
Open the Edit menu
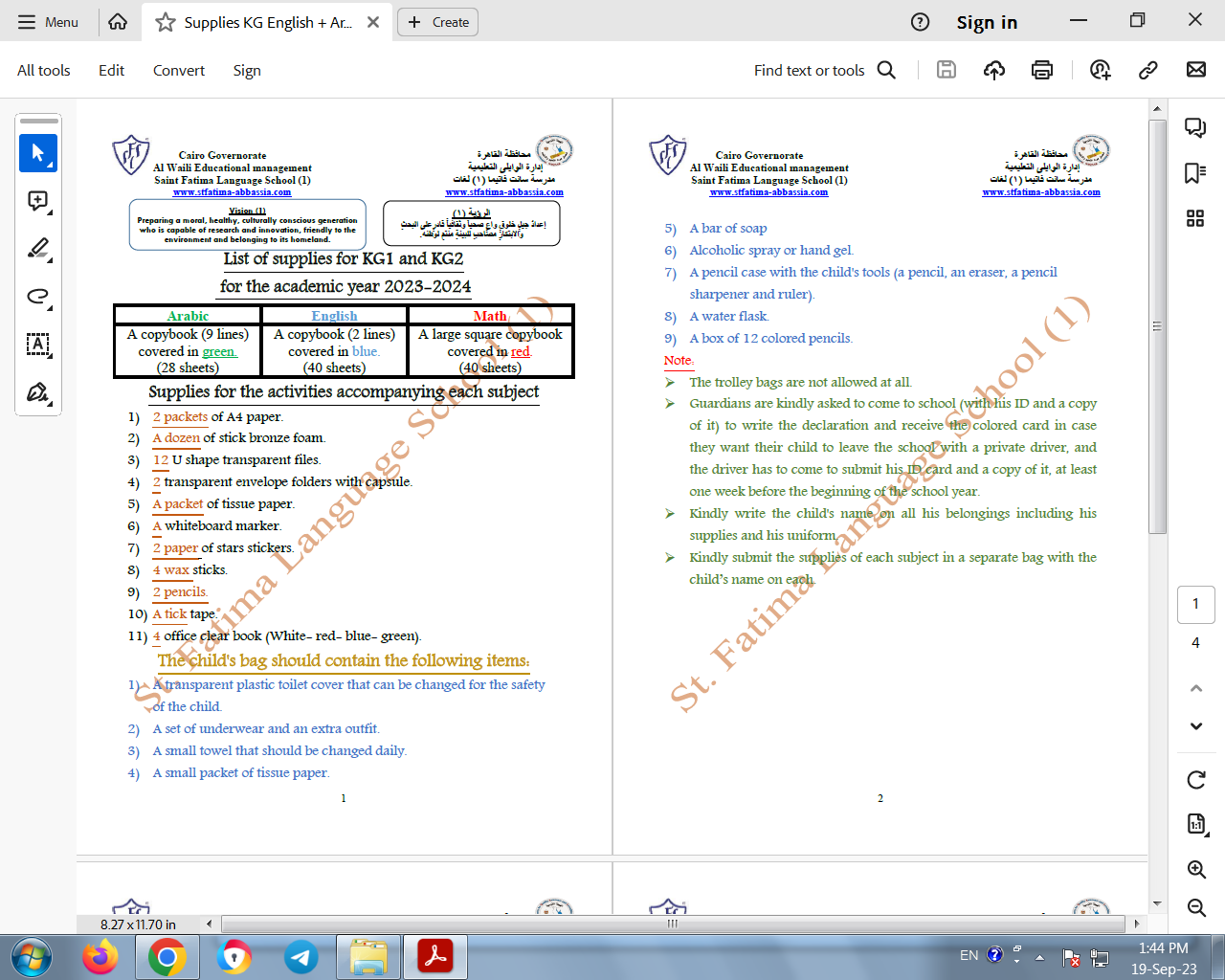111,70
